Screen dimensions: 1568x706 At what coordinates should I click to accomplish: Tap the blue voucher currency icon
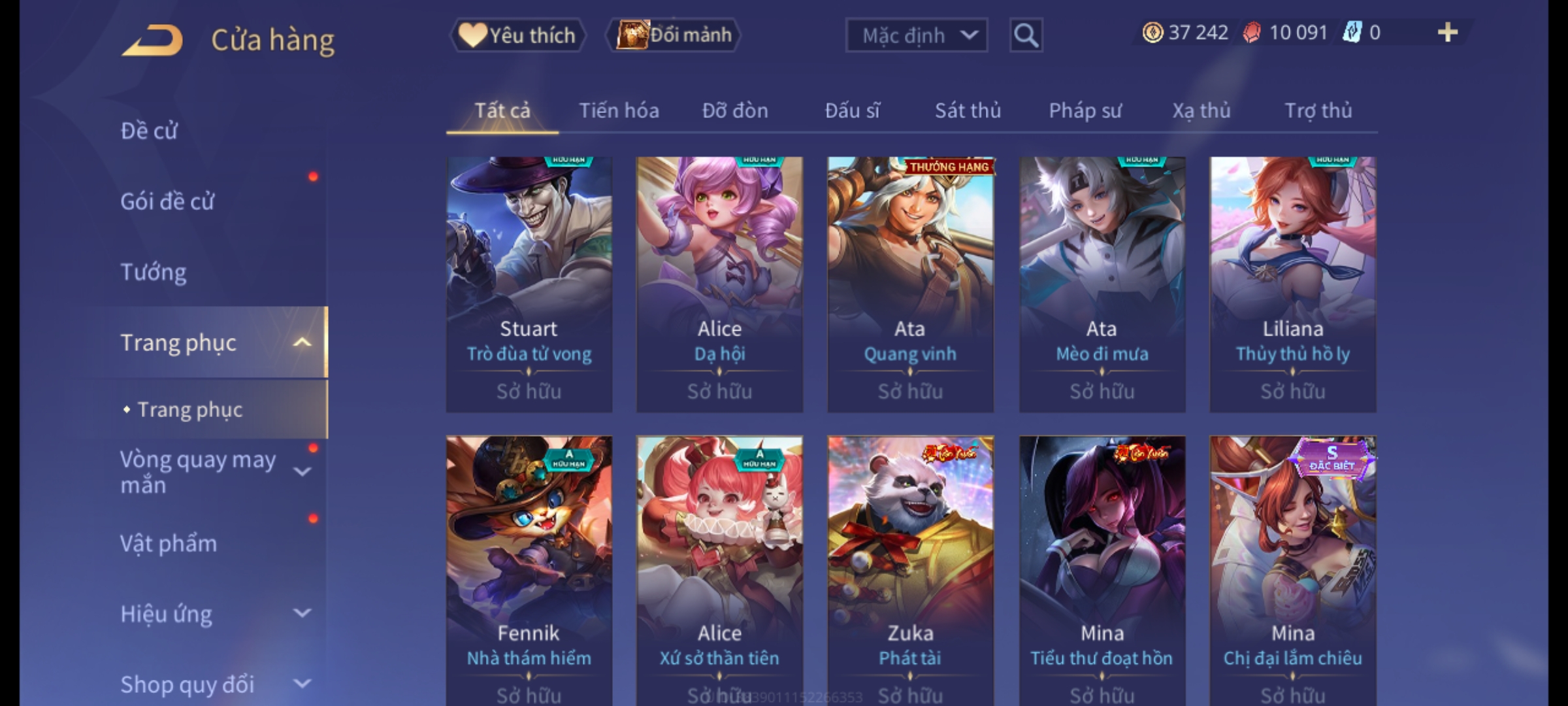(1351, 33)
